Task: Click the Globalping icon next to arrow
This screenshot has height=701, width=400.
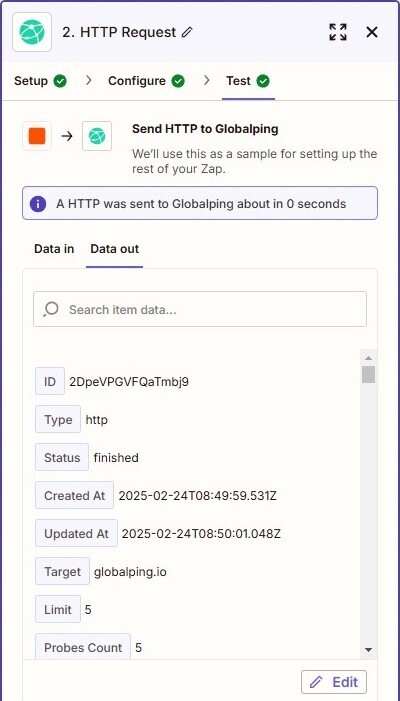Action: (97, 136)
